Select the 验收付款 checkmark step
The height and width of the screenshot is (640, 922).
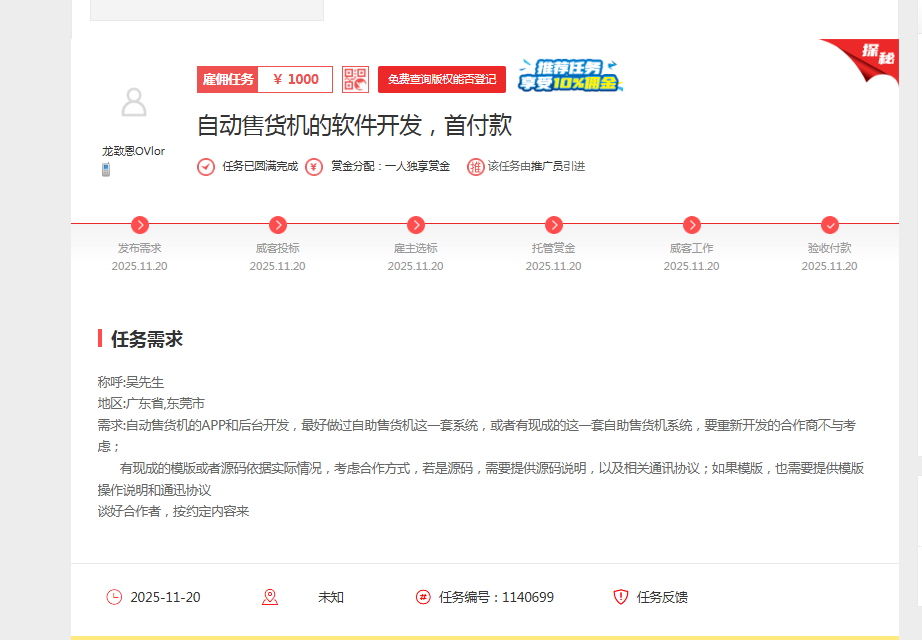830,225
